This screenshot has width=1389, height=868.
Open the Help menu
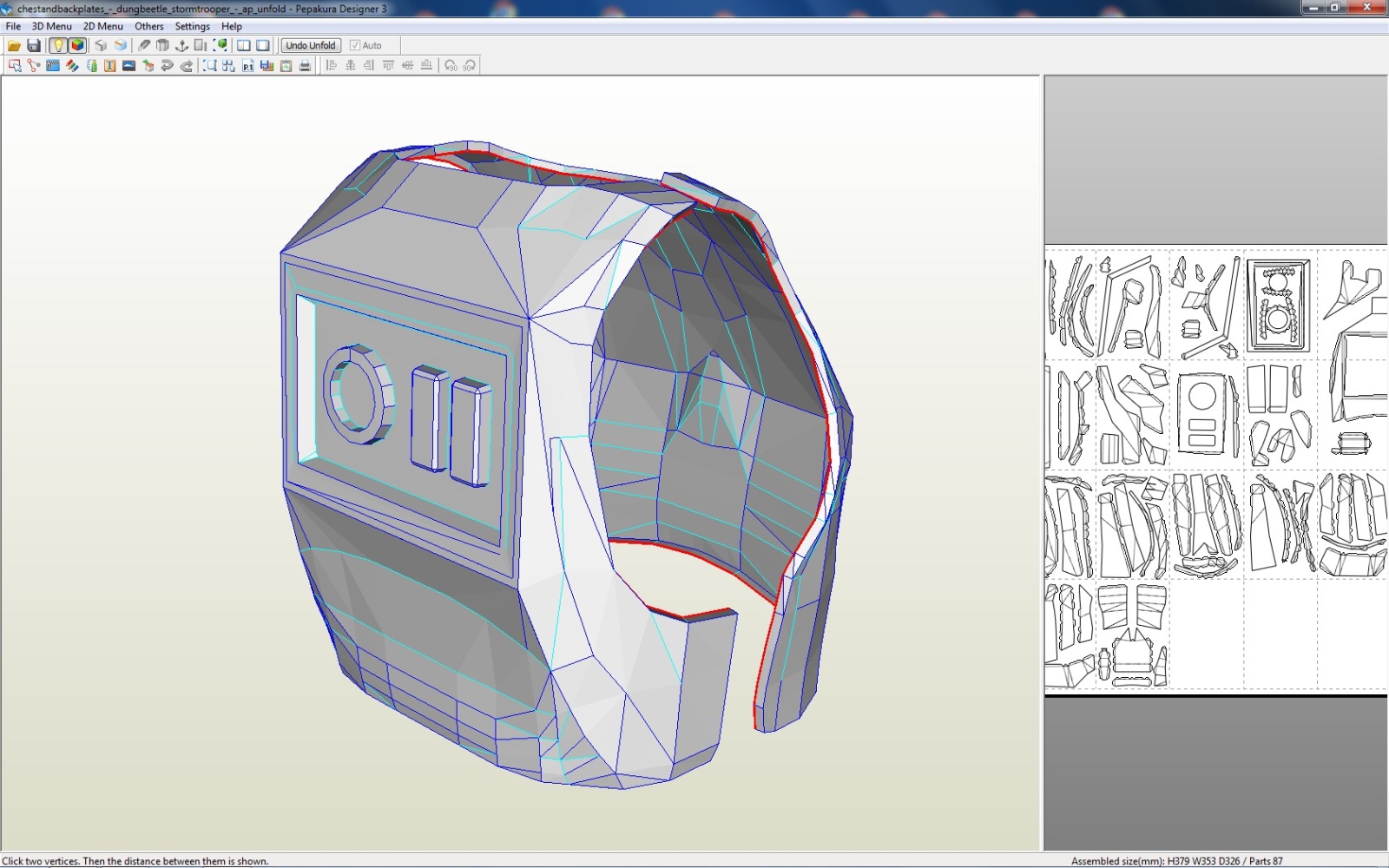(232, 26)
